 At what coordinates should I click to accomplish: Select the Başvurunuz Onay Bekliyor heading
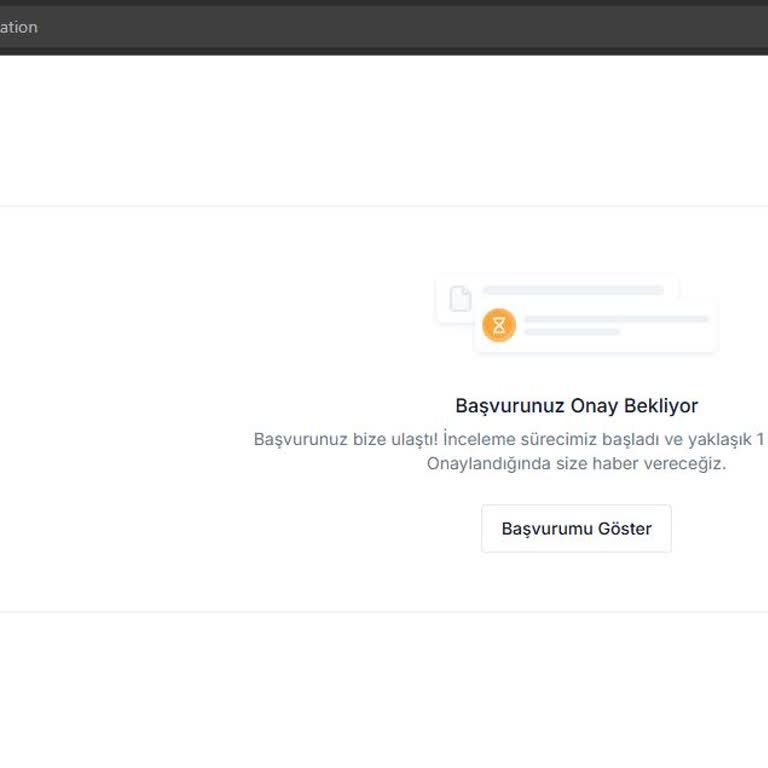pyautogui.click(x=576, y=406)
